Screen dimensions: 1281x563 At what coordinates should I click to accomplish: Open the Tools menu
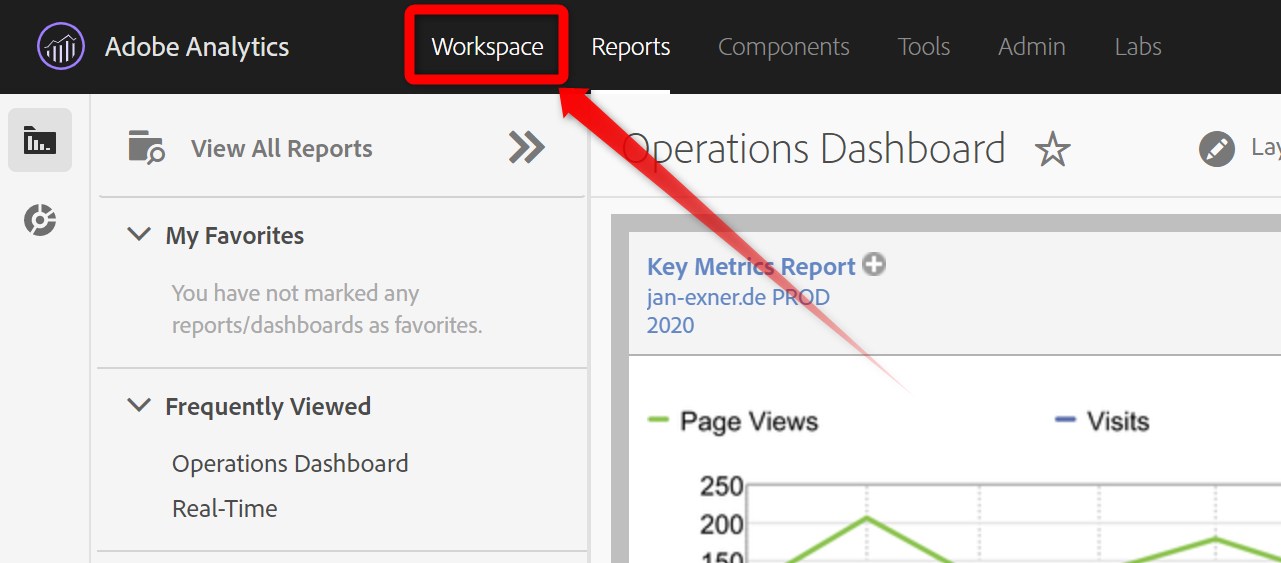pyautogui.click(x=923, y=47)
